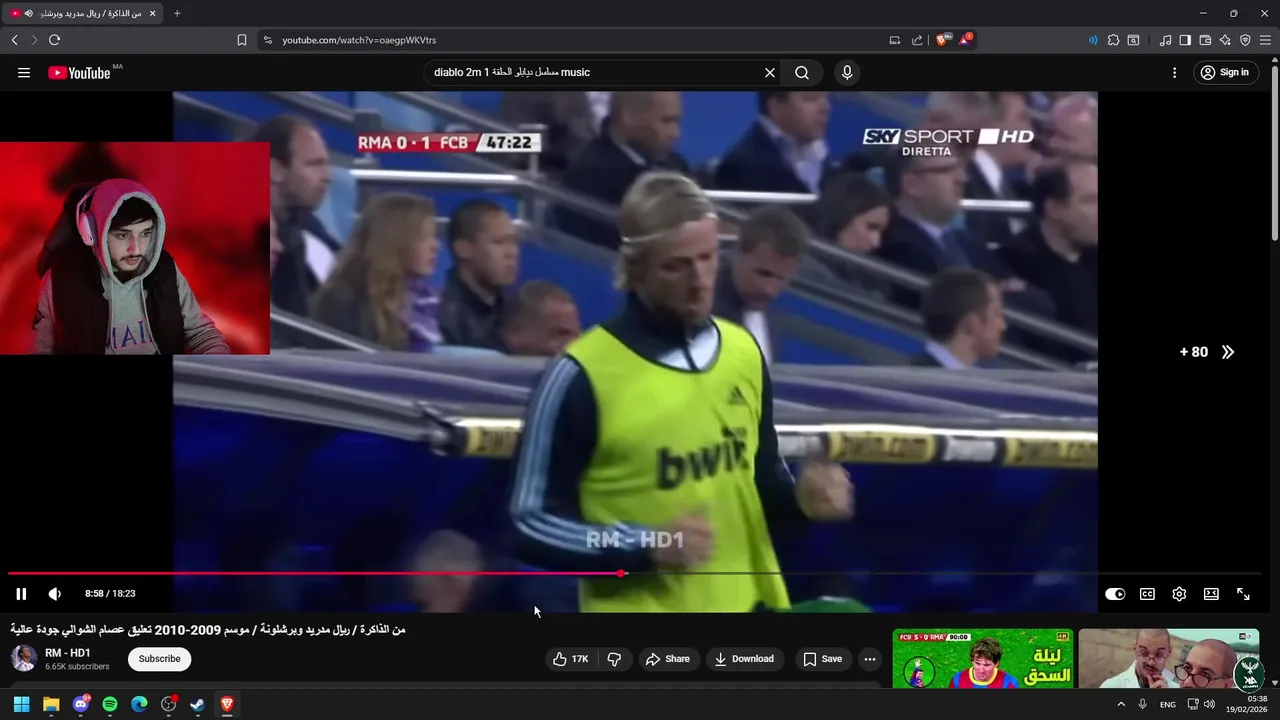1280x720 pixels.
Task: Open RM - HD1 channel avatar
Action: tap(24, 658)
